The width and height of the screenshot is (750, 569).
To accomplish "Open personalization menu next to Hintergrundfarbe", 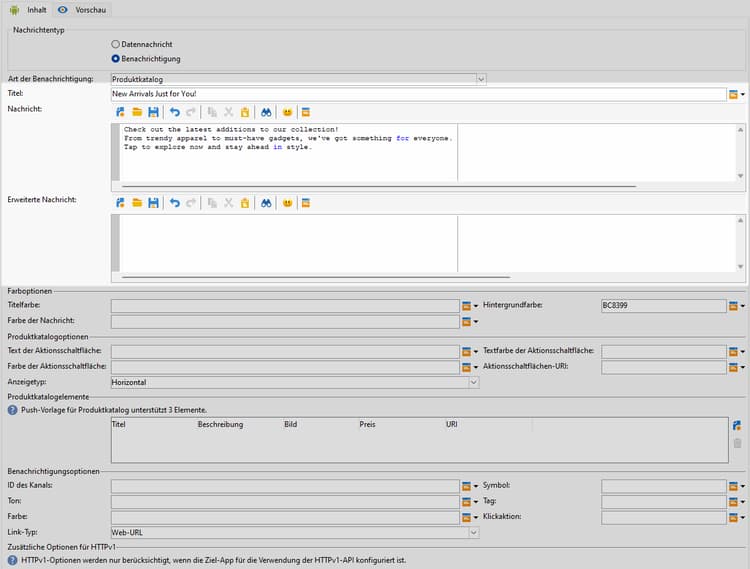I will [736, 306].
